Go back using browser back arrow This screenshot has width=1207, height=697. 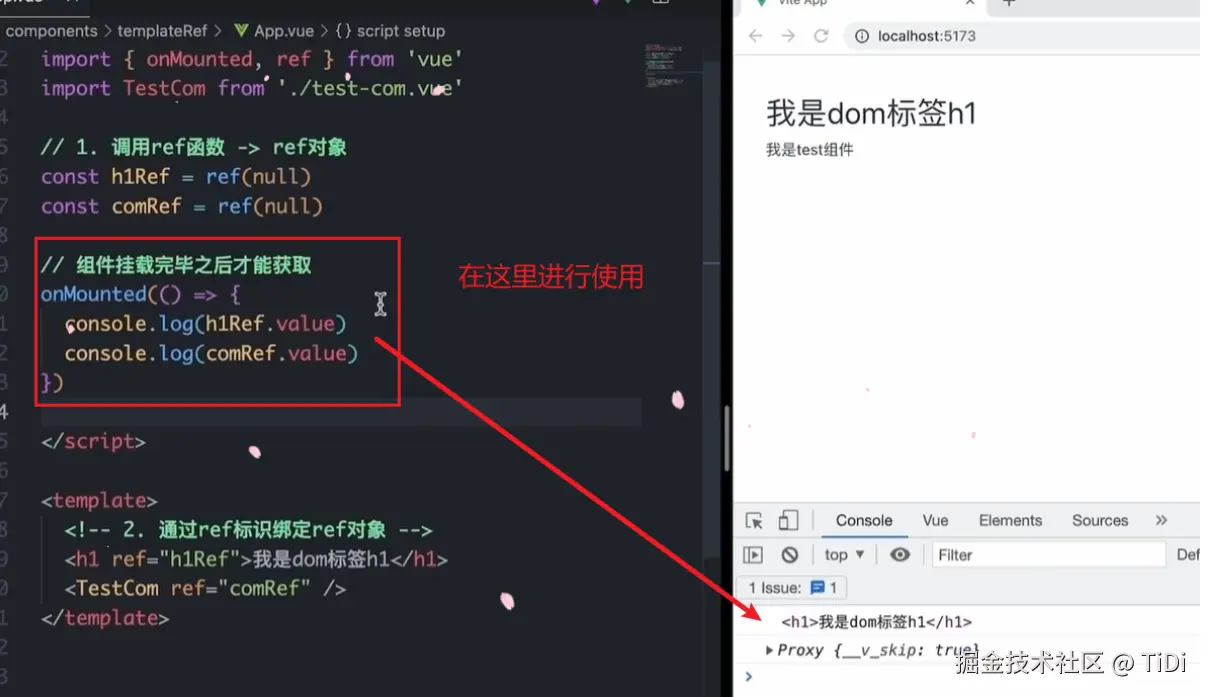(x=756, y=36)
